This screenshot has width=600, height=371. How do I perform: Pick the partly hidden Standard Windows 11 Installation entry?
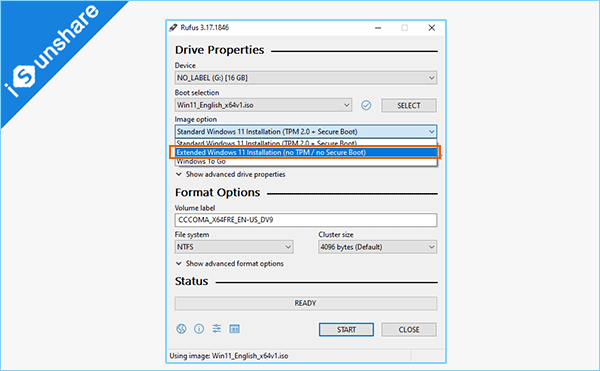[x=306, y=143]
